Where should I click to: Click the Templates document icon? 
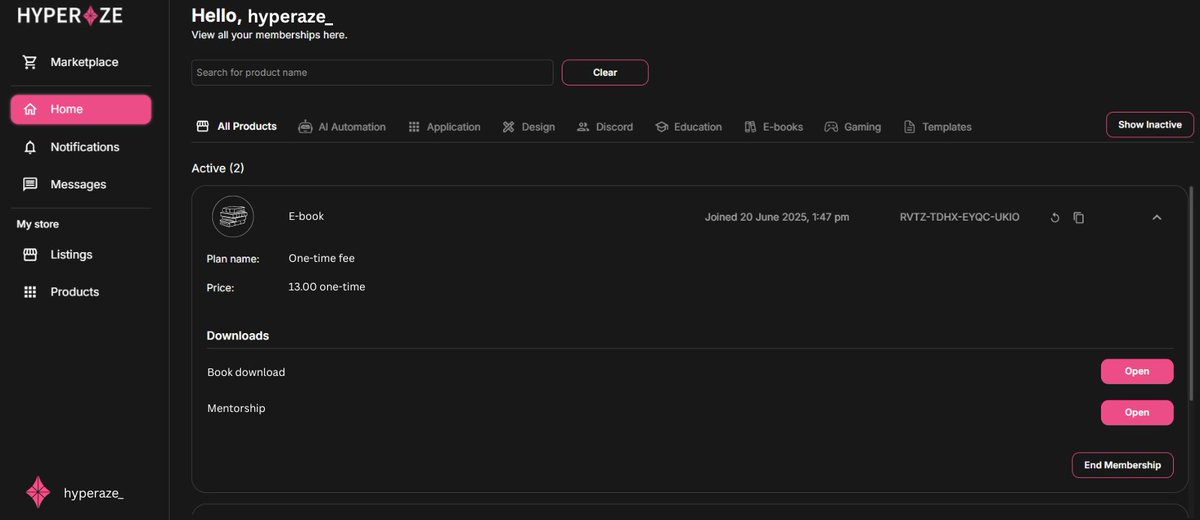pyautogui.click(x=909, y=127)
